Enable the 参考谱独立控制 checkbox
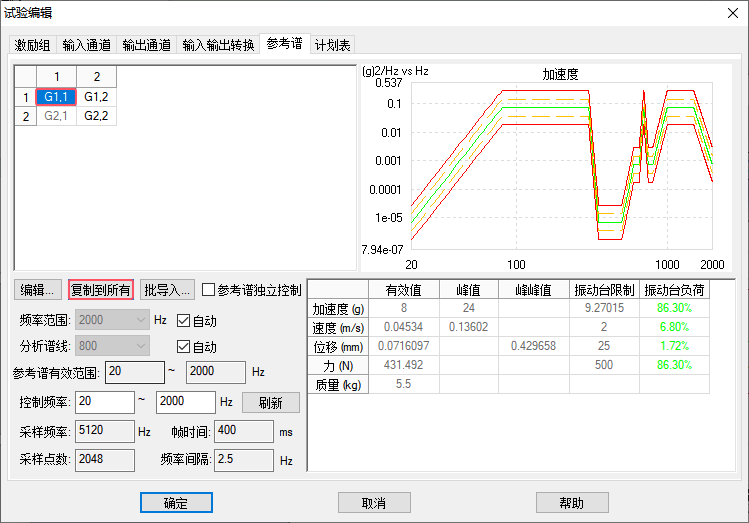This screenshot has height=523, width=749. [x=209, y=291]
